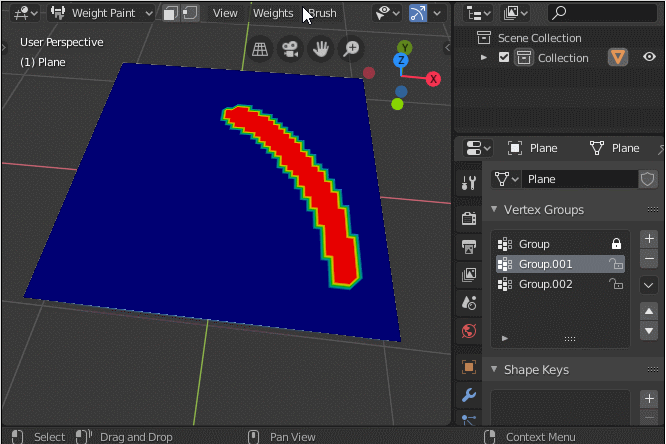Toggle face selection masking icon

coord(170,13)
